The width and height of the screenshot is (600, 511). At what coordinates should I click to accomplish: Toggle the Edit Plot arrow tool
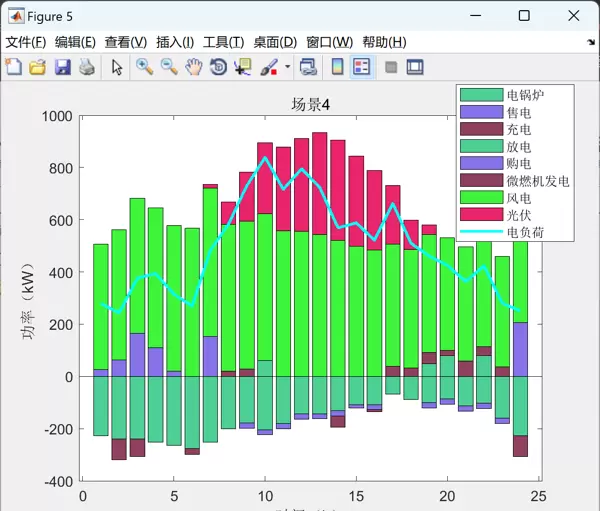117,67
